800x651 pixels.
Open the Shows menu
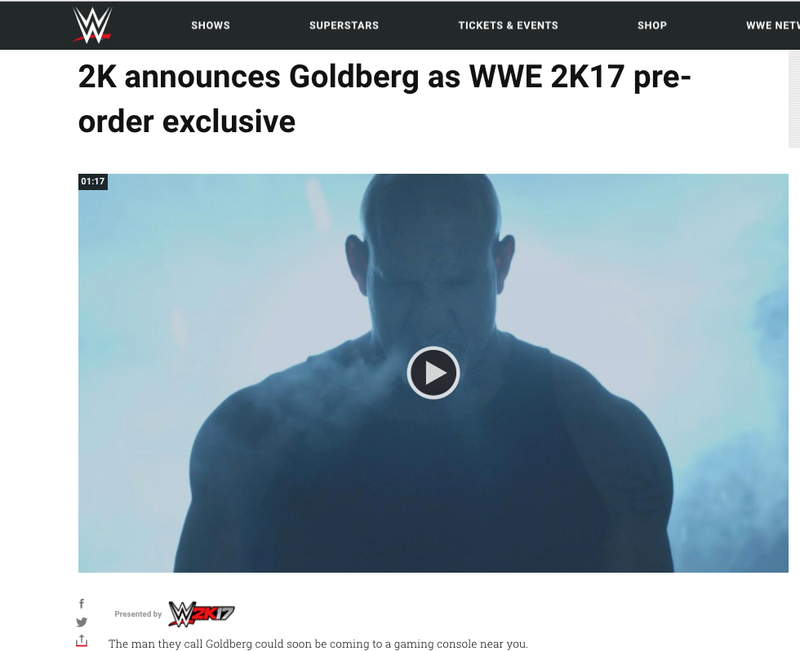(211, 26)
